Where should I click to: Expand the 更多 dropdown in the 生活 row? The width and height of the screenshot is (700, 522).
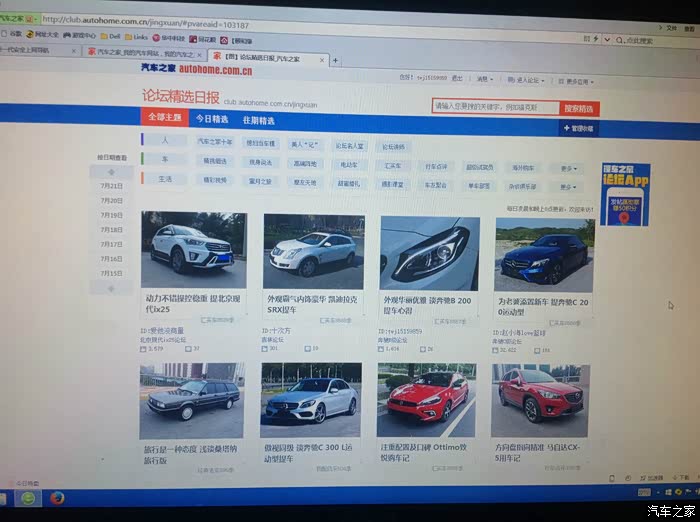(x=568, y=186)
